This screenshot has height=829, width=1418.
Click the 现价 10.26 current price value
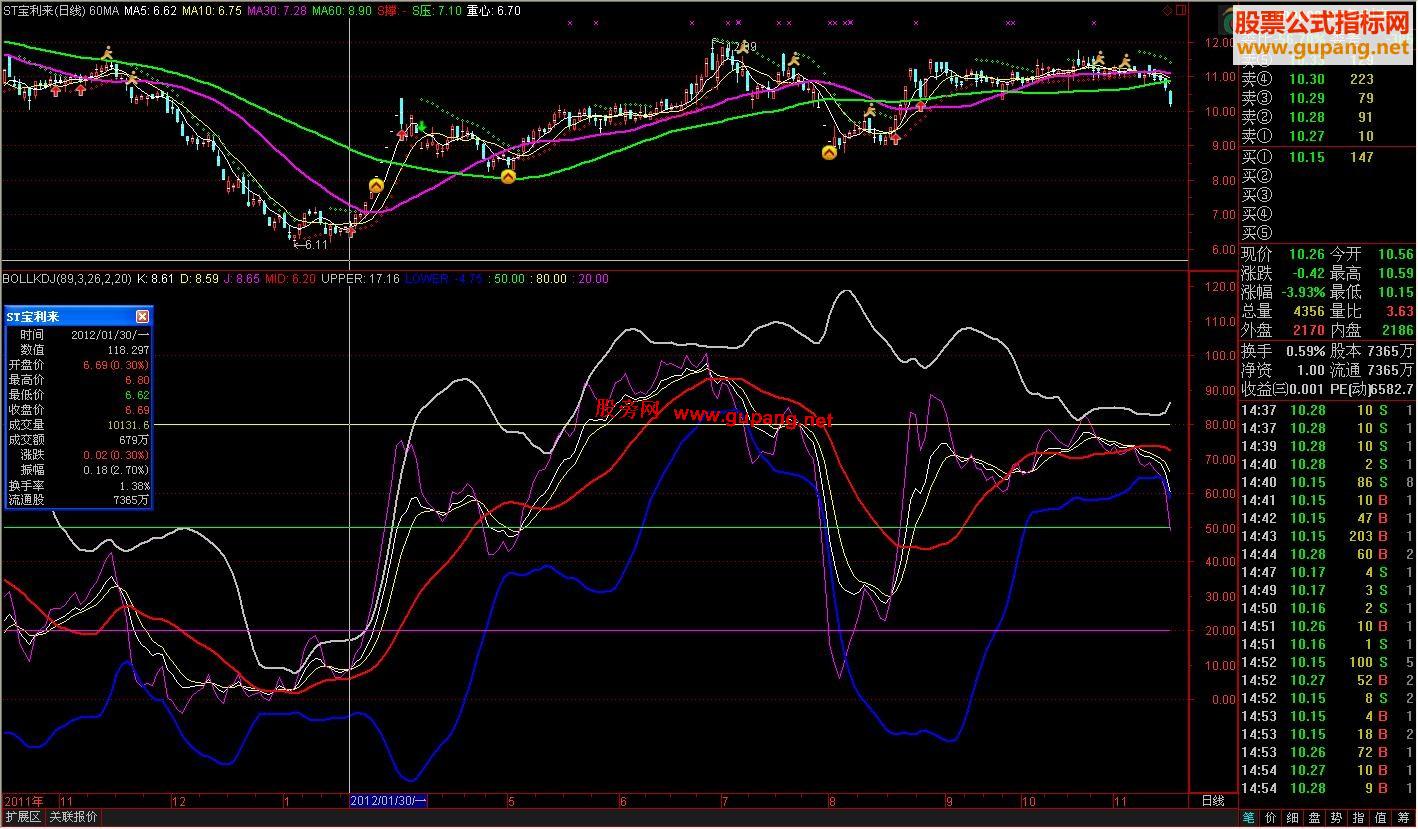coord(1307,254)
